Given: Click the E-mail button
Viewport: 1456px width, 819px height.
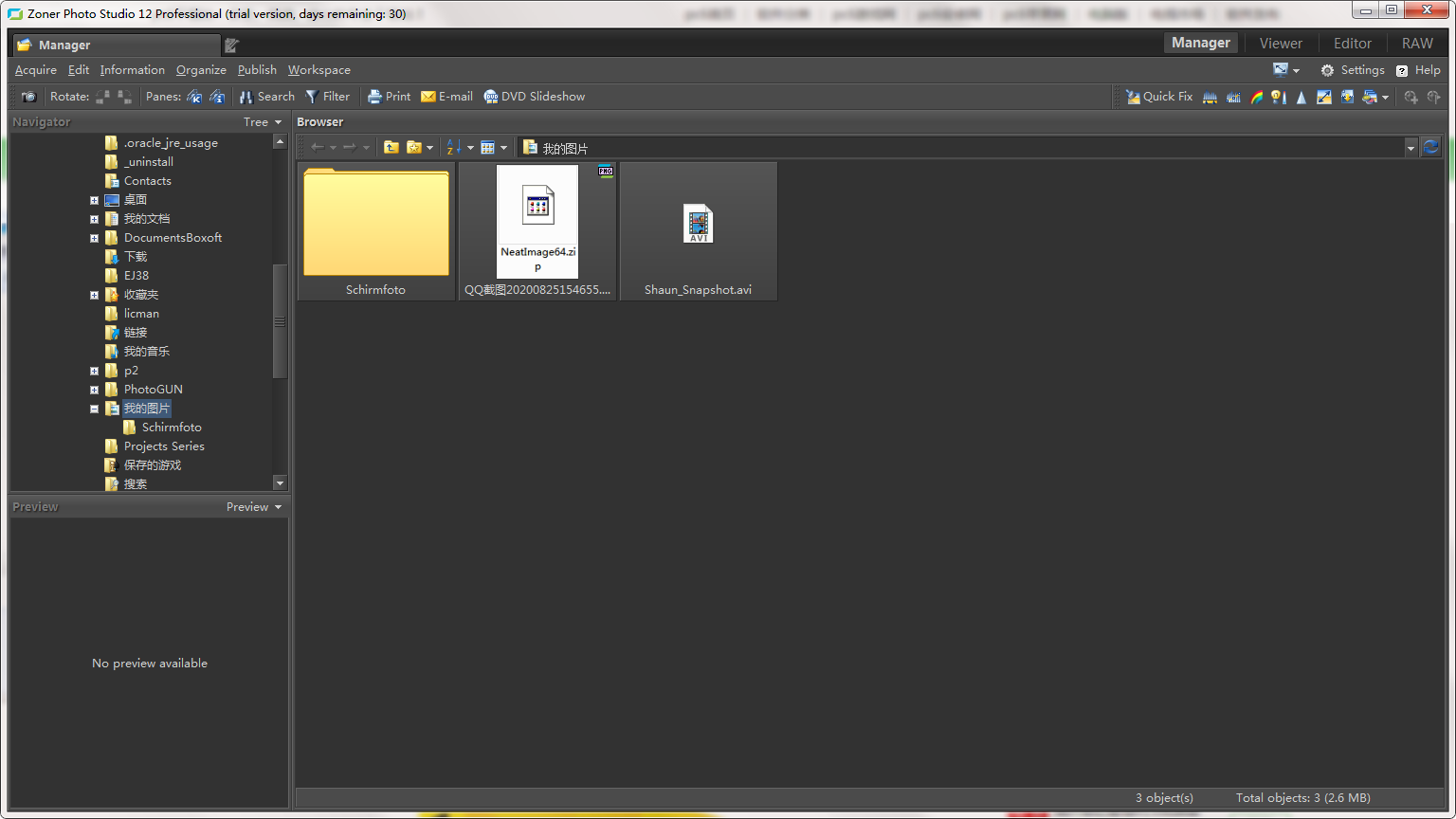Looking at the screenshot, I should (x=446, y=97).
